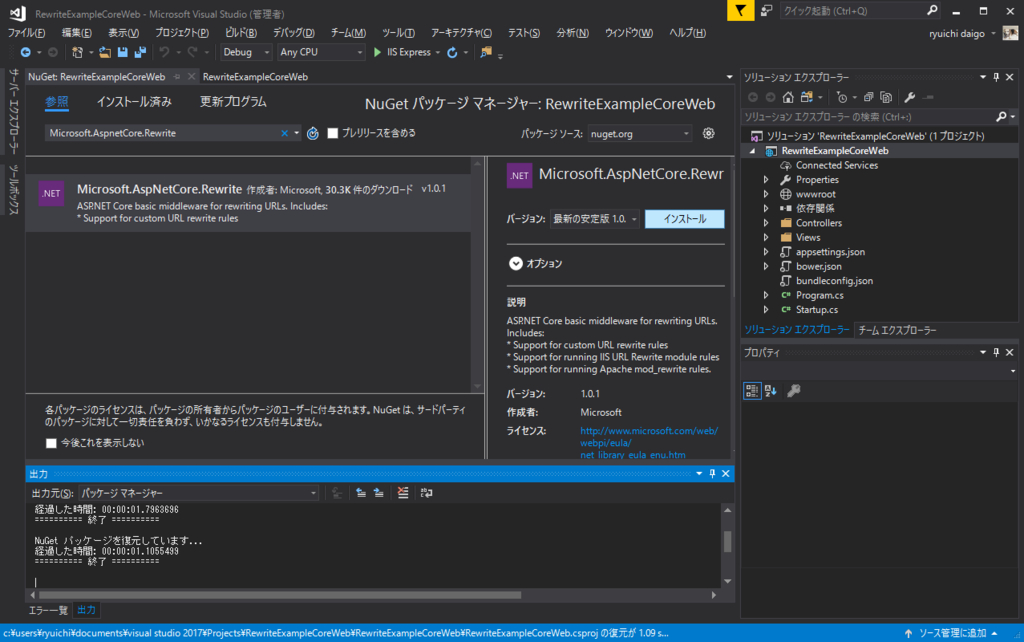Open the license URL link

648,443
